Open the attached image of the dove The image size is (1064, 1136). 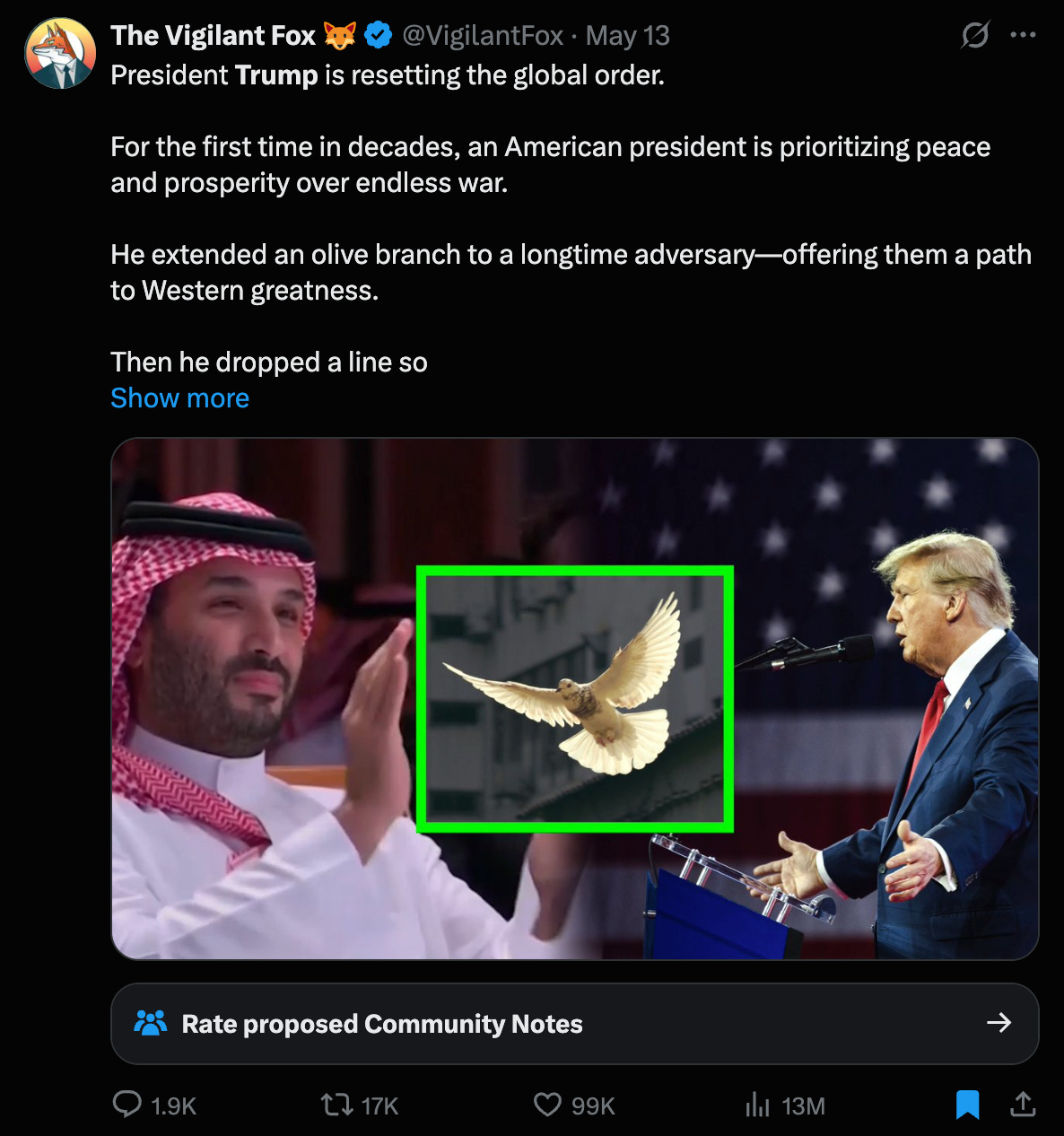pyautogui.click(x=574, y=698)
